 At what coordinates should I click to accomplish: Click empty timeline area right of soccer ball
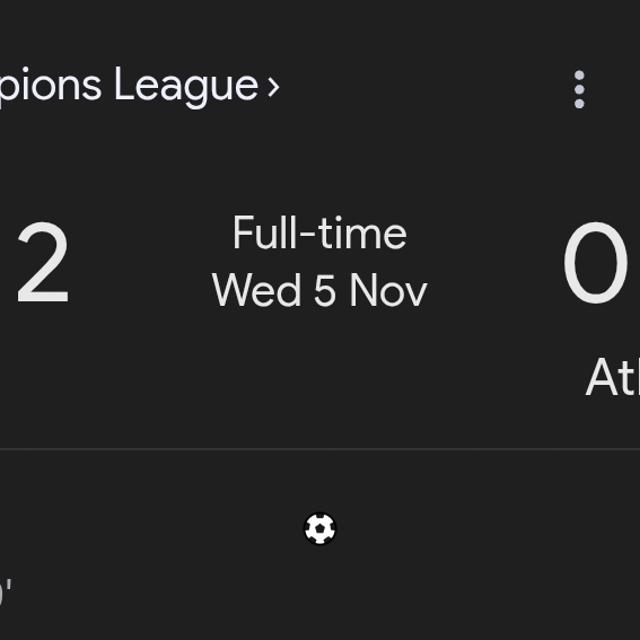[x=480, y=529]
